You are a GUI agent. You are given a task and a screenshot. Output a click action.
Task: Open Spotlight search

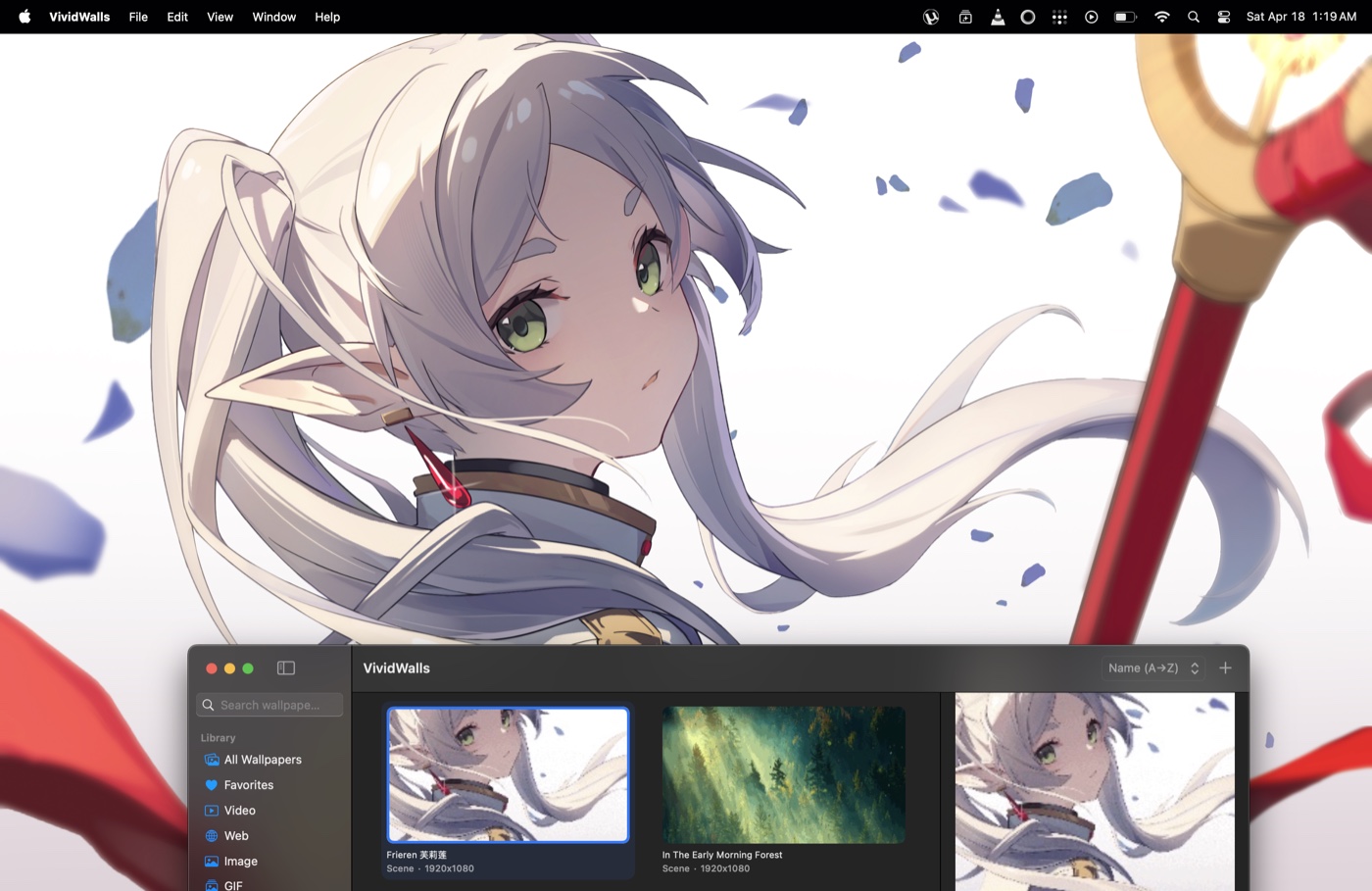pos(1194,17)
